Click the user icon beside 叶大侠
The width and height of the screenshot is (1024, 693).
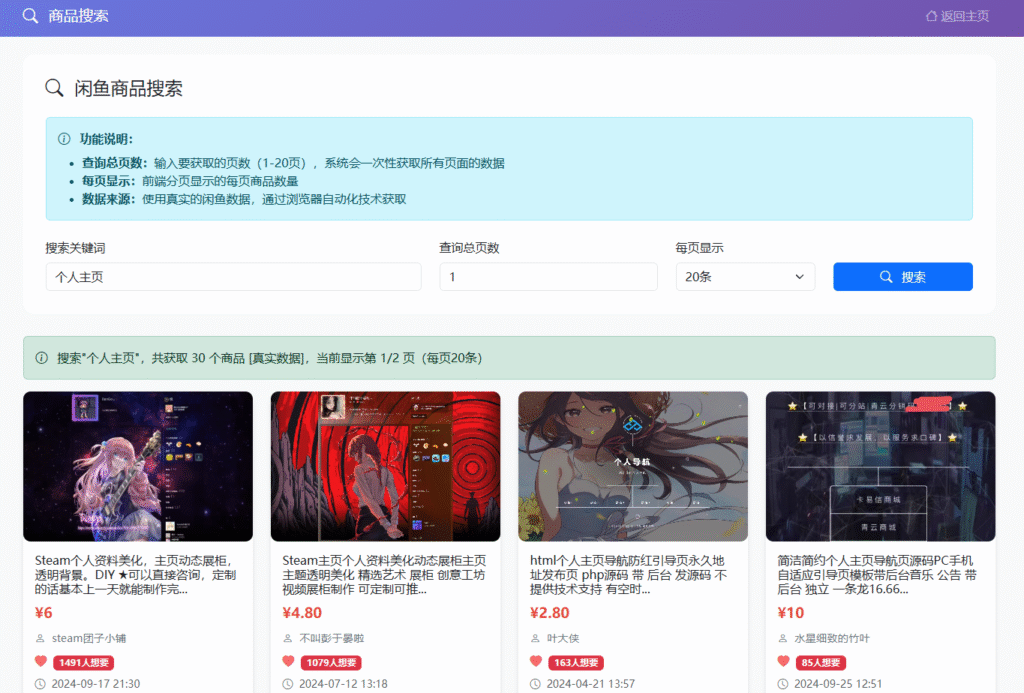point(535,638)
